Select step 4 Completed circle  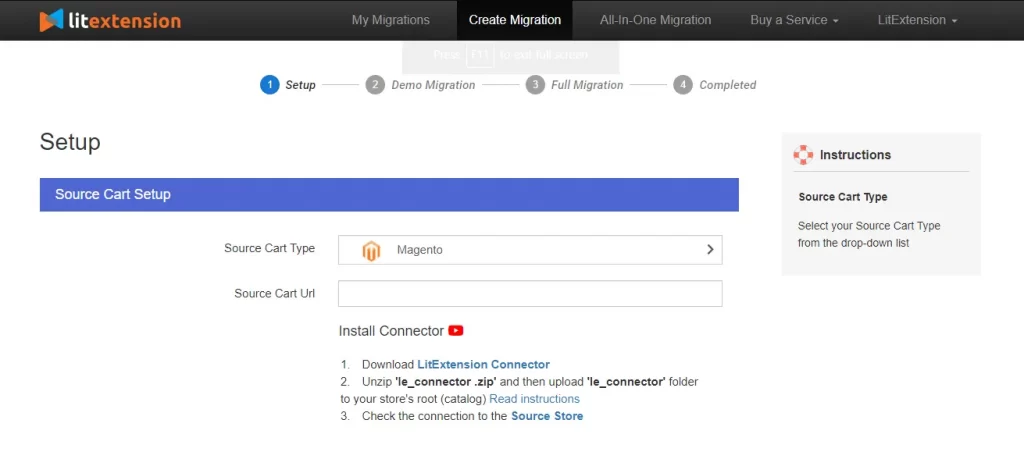click(x=682, y=85)
